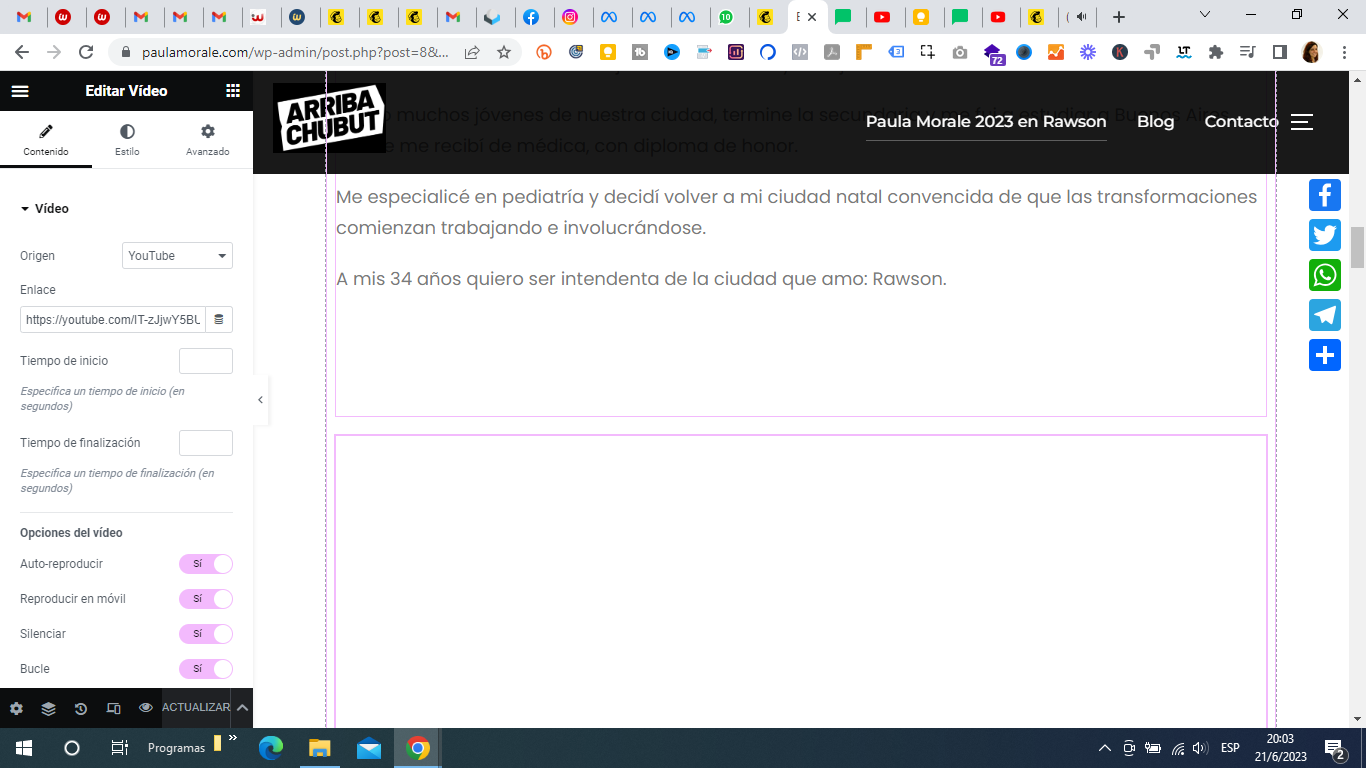
Task: Click the page vertical scrollbar thumb
Action: click(1357, 247)
